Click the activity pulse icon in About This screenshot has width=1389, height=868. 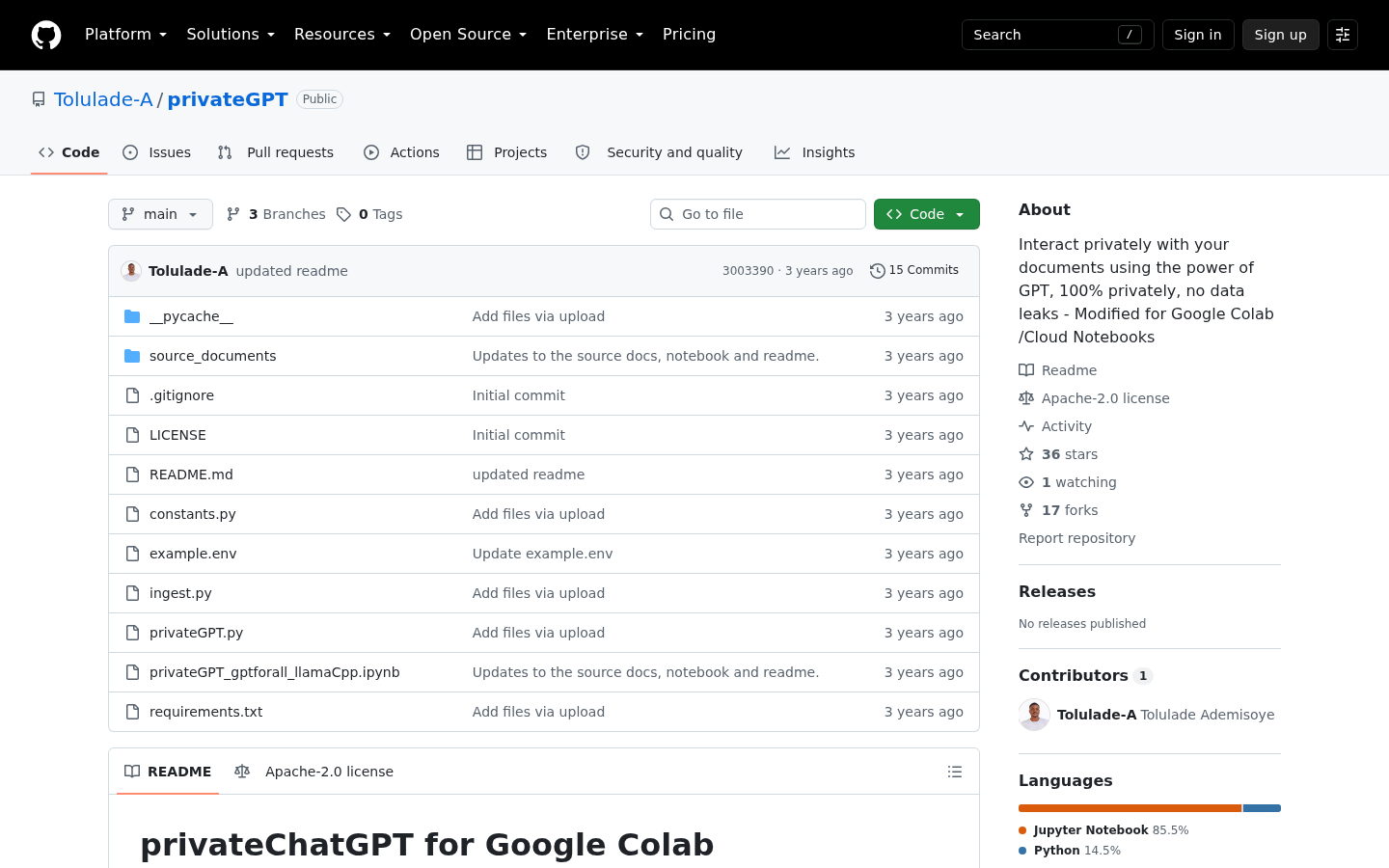1026,426
